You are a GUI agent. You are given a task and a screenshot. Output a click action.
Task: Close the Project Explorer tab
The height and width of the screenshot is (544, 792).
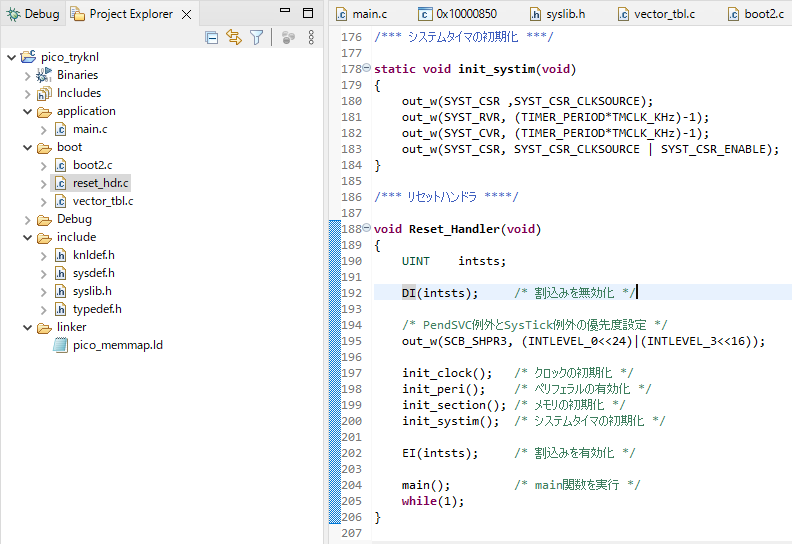point(185,14)
